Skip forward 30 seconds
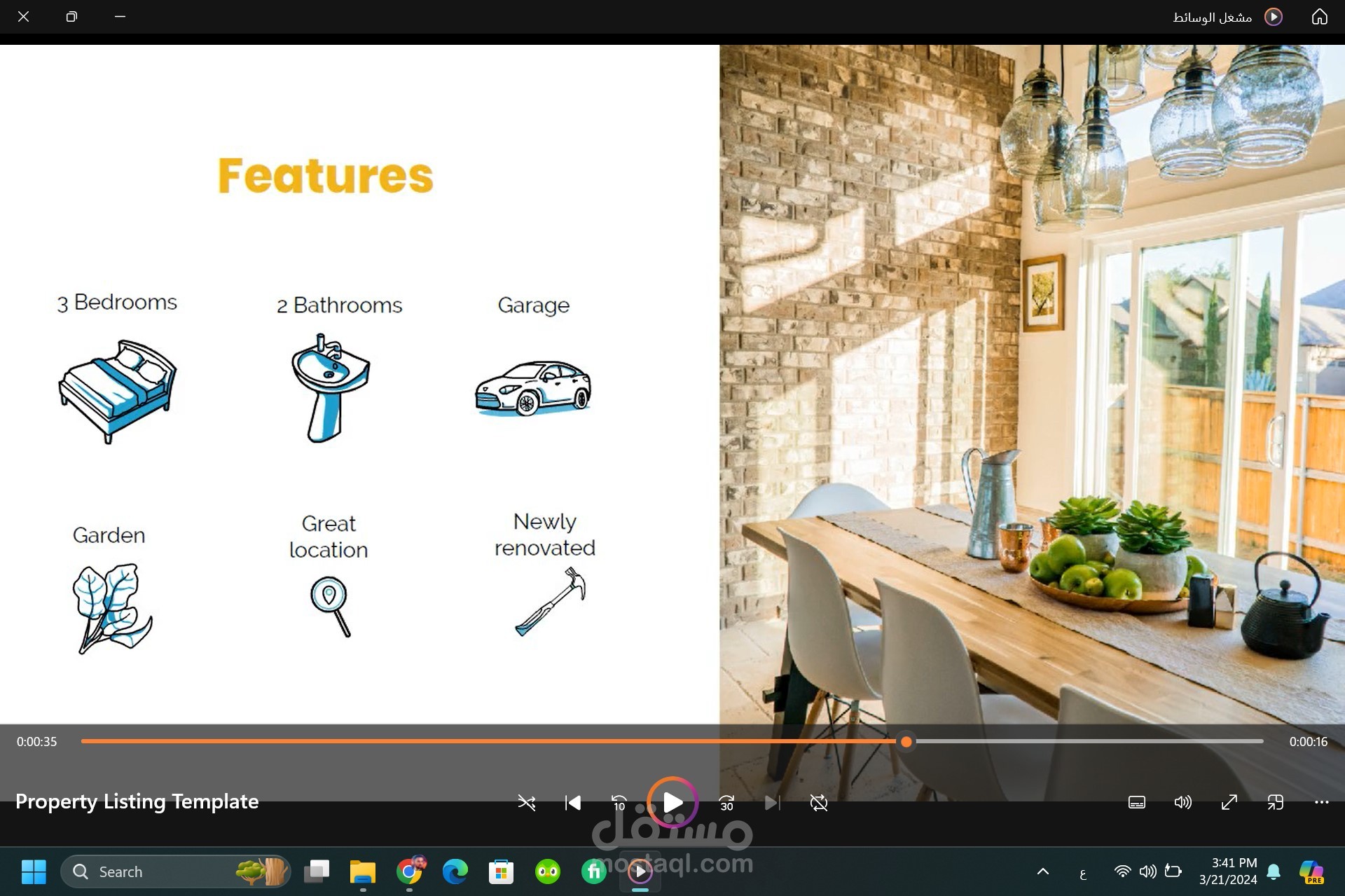 [x=726, y=803]
